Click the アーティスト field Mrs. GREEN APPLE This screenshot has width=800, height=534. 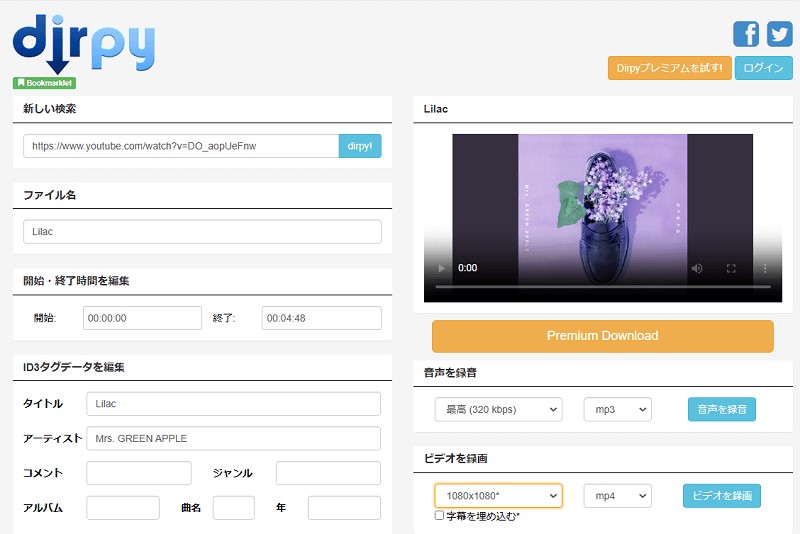point(234,438)
